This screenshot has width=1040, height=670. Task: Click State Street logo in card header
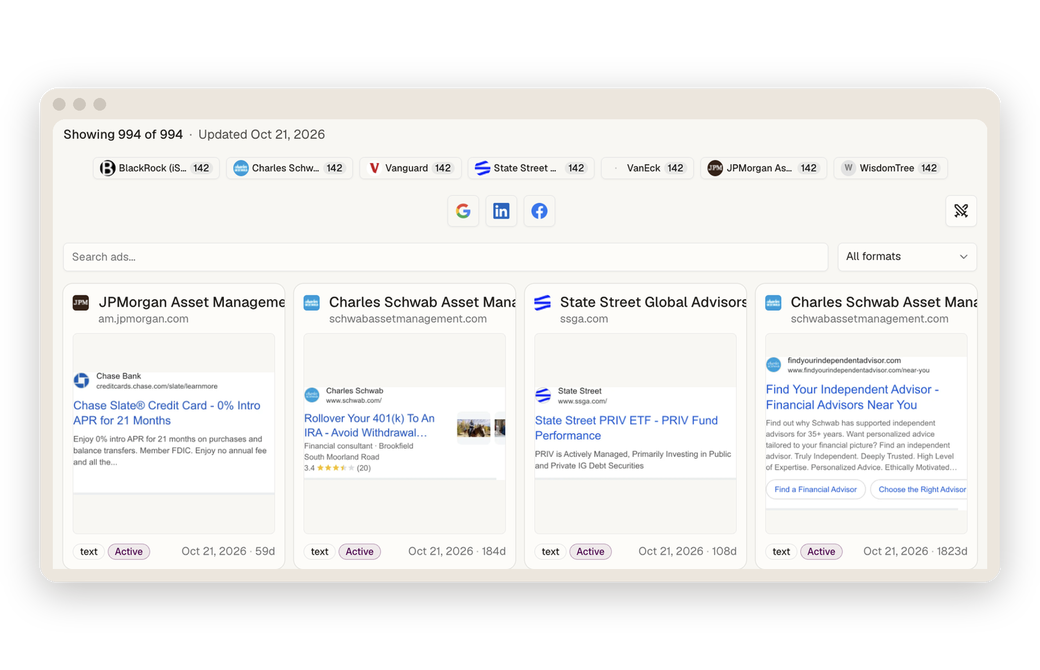pyautogui.click(x=543, y=302)
